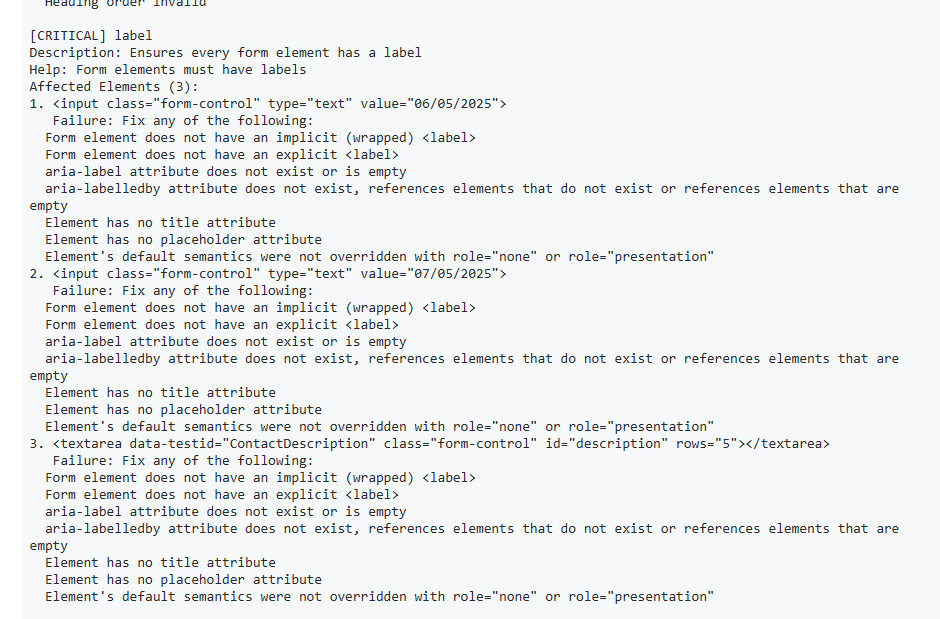940x619 pixels.
Task: Click "Failure: Fix any of the following" under element 3
Action: (183, 460)
